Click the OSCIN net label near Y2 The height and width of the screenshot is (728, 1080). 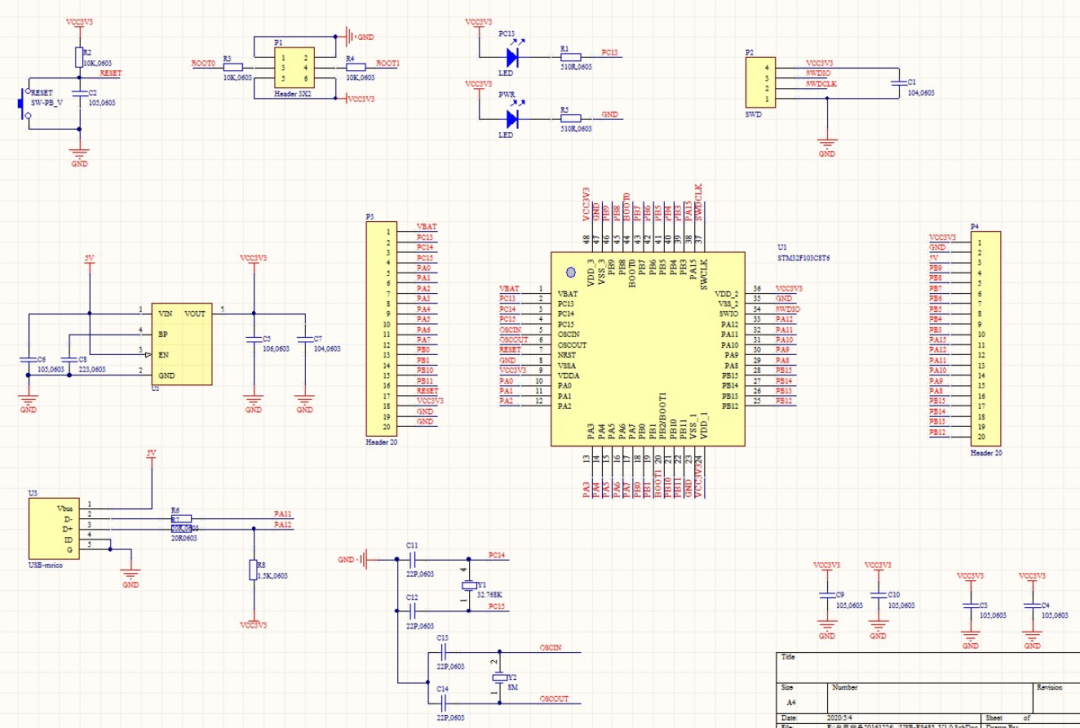coord(550,648)
